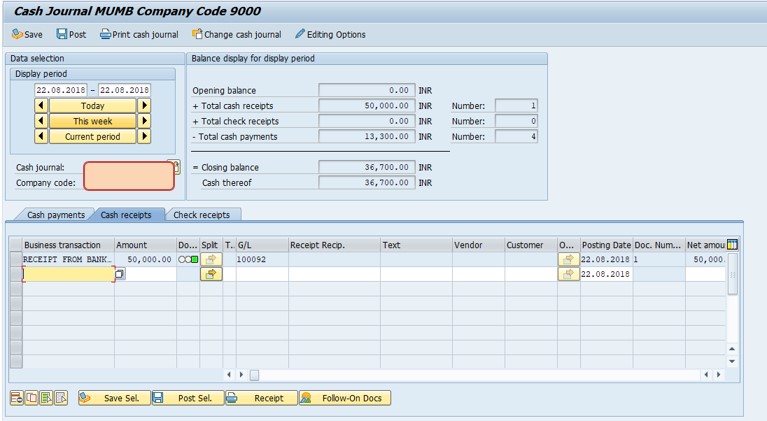The width and height of the screenshot is (767, 421).
Task: Click the Posting Date column header
Action: pos(606,245)
